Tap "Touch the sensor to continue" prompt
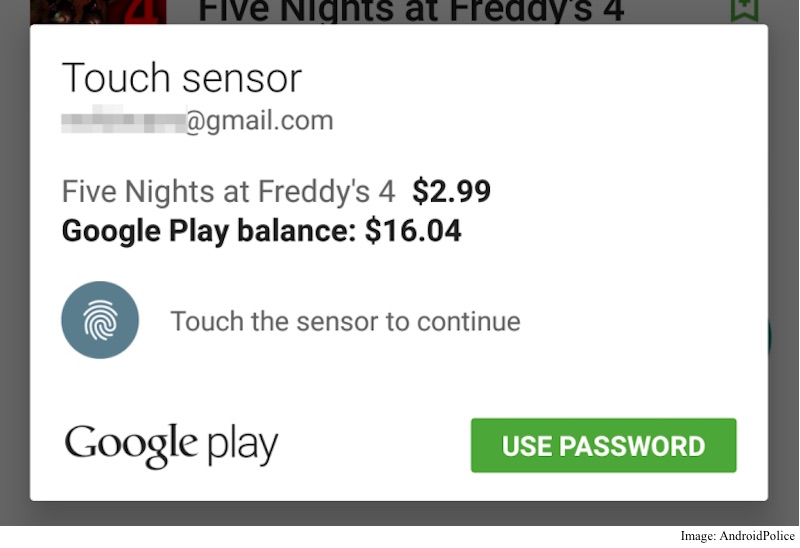Viewport: 800px width, 548px height. [345, 322]
